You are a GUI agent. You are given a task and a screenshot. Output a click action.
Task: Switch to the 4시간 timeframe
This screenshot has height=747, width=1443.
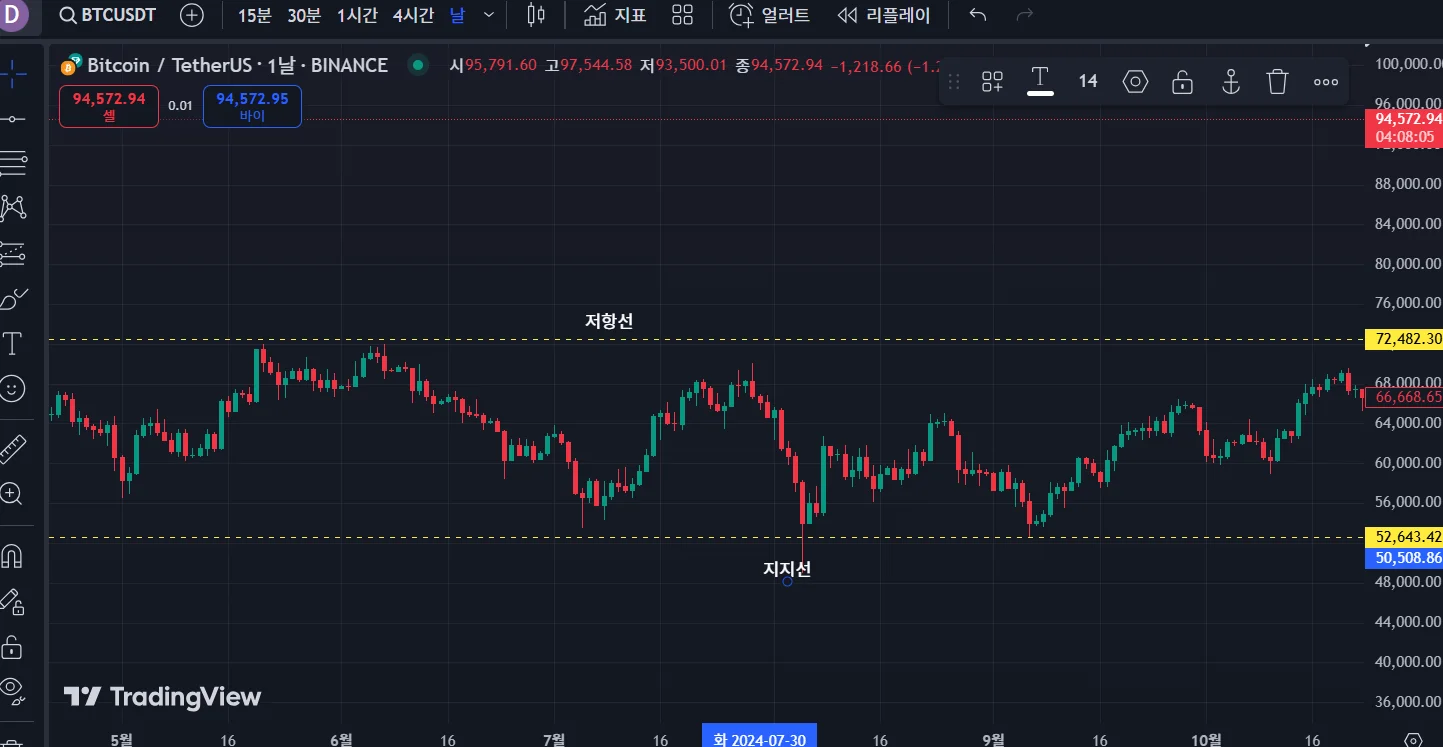tap(413, 16)
